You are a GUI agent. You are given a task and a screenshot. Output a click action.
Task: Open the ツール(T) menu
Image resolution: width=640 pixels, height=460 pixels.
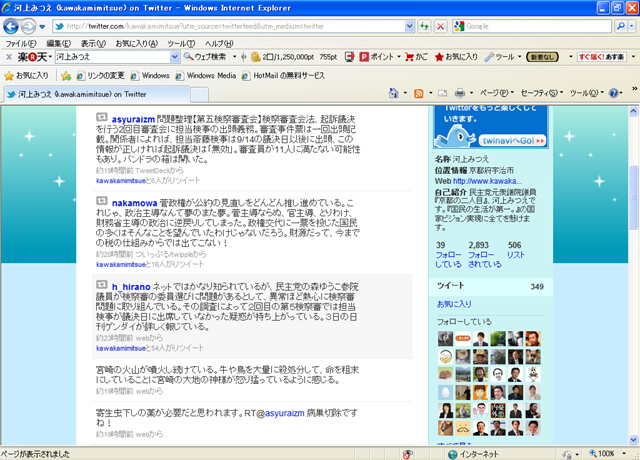(x=181, y=43)
